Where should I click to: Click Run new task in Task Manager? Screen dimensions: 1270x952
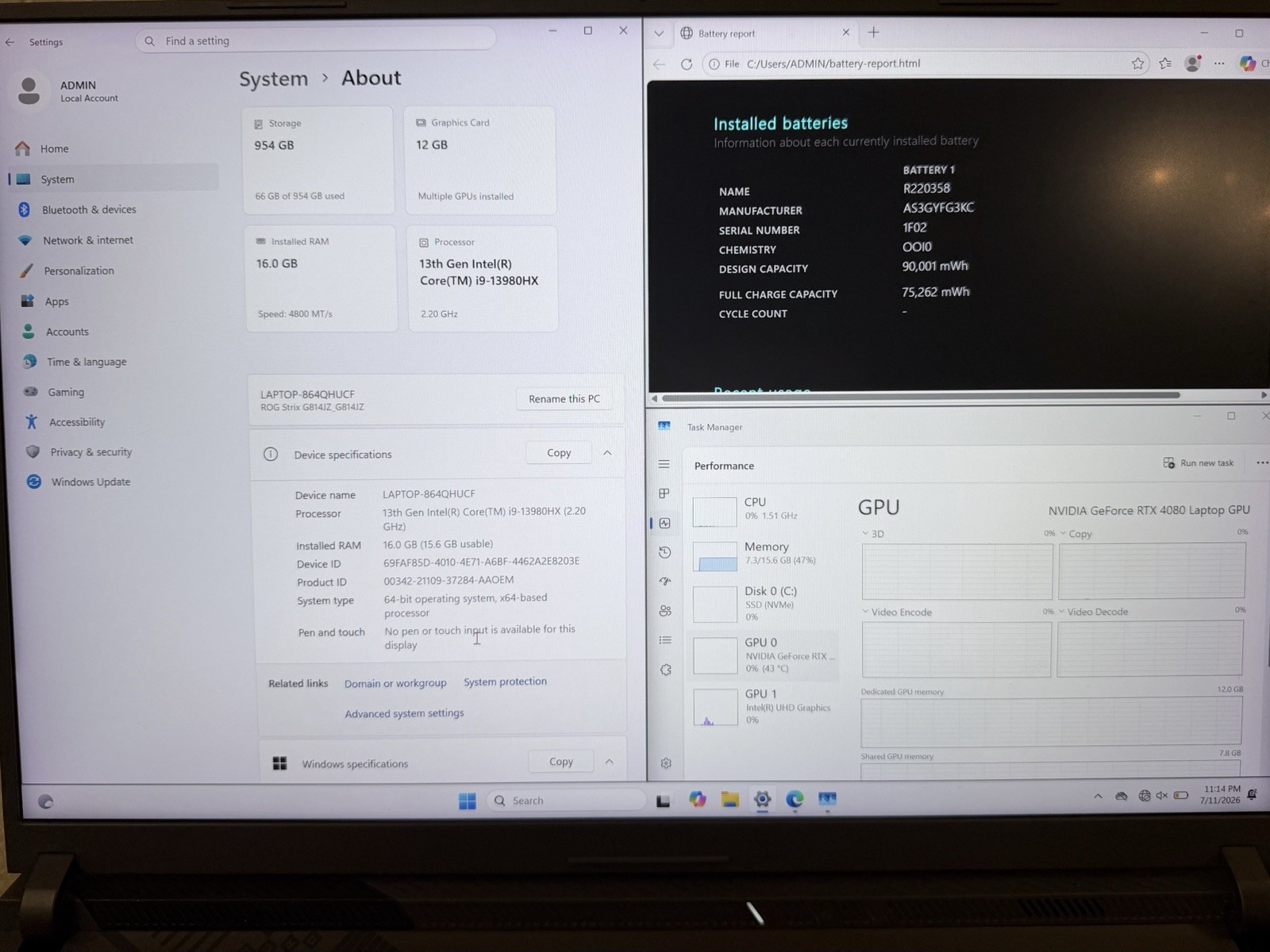pyautogui.click(x=1199, y=463)
